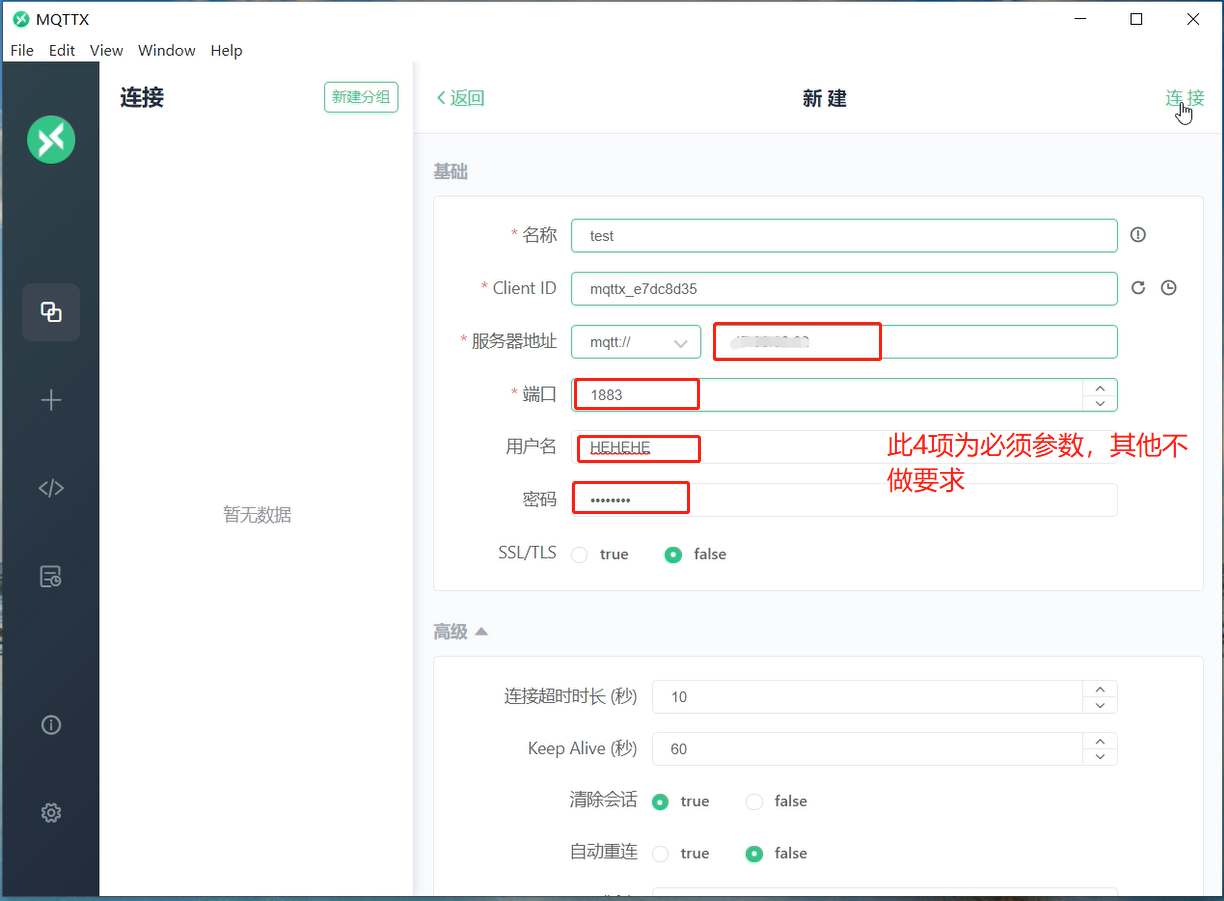Enable 自动重连 true option
This screenshot has height=901, width=1224.
coord(661,854)
